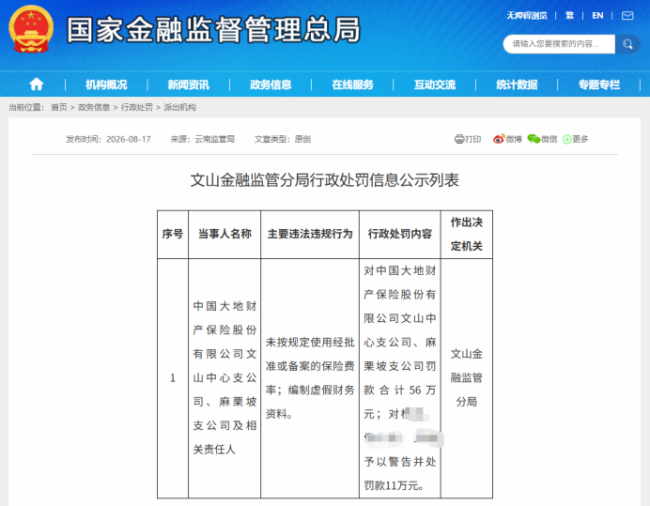Click table header 作出决定机关
650x506 pixels.
(467, 234)
